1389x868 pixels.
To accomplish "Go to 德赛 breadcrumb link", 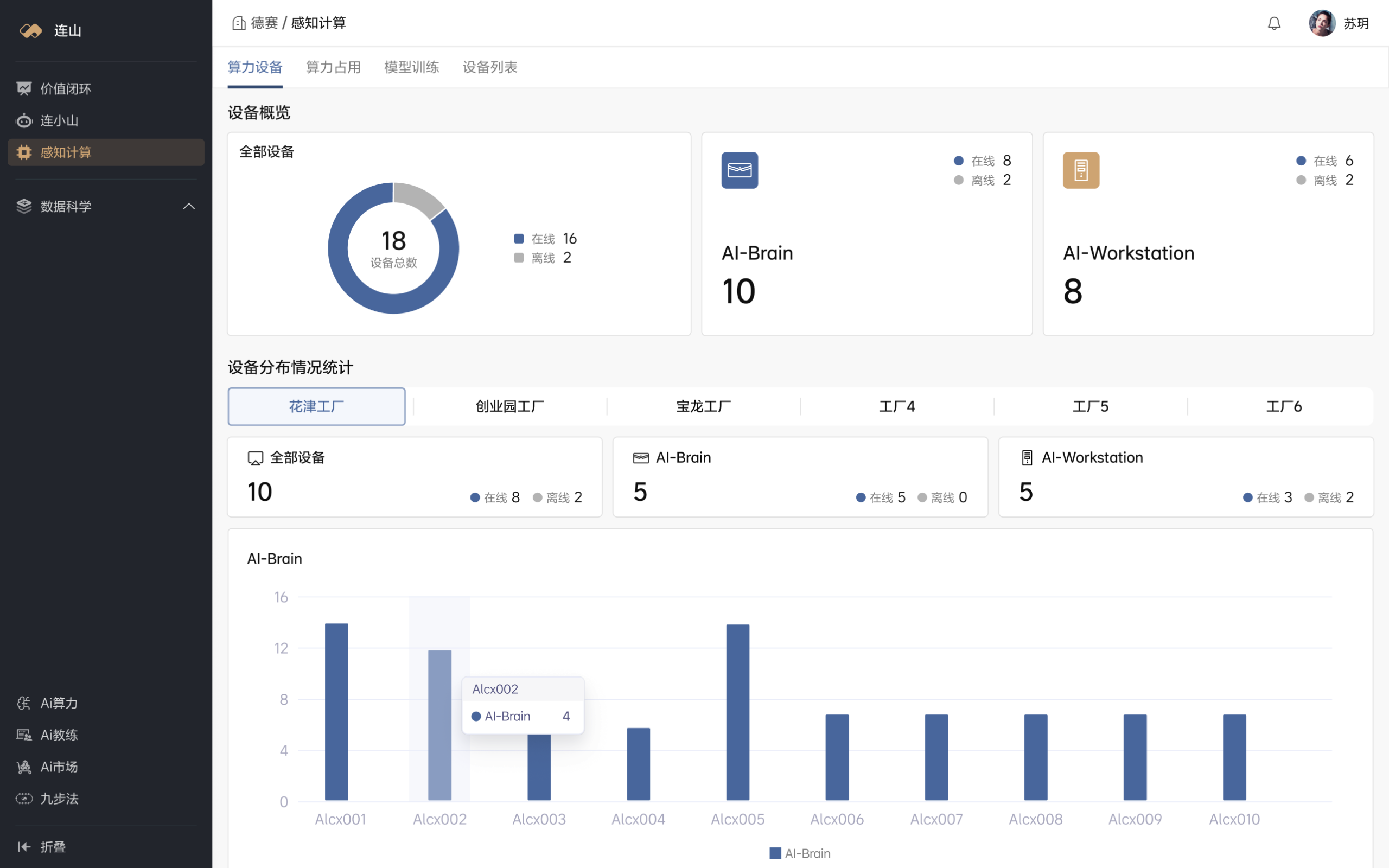I will pos(265,23).
